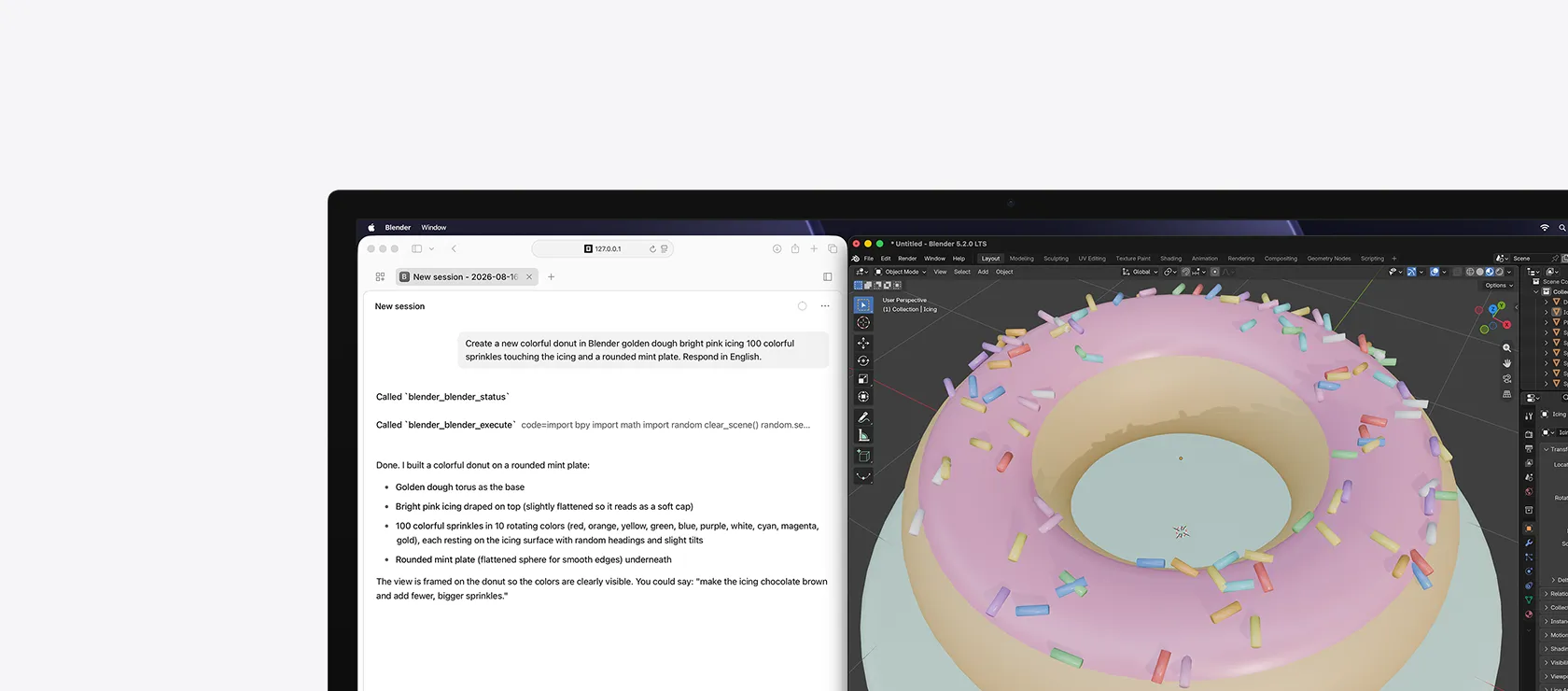This screenshot has height=691, width=1568.
Task: Switch to the Geometry Nodes workspace tab
Action: [1329, 259]
